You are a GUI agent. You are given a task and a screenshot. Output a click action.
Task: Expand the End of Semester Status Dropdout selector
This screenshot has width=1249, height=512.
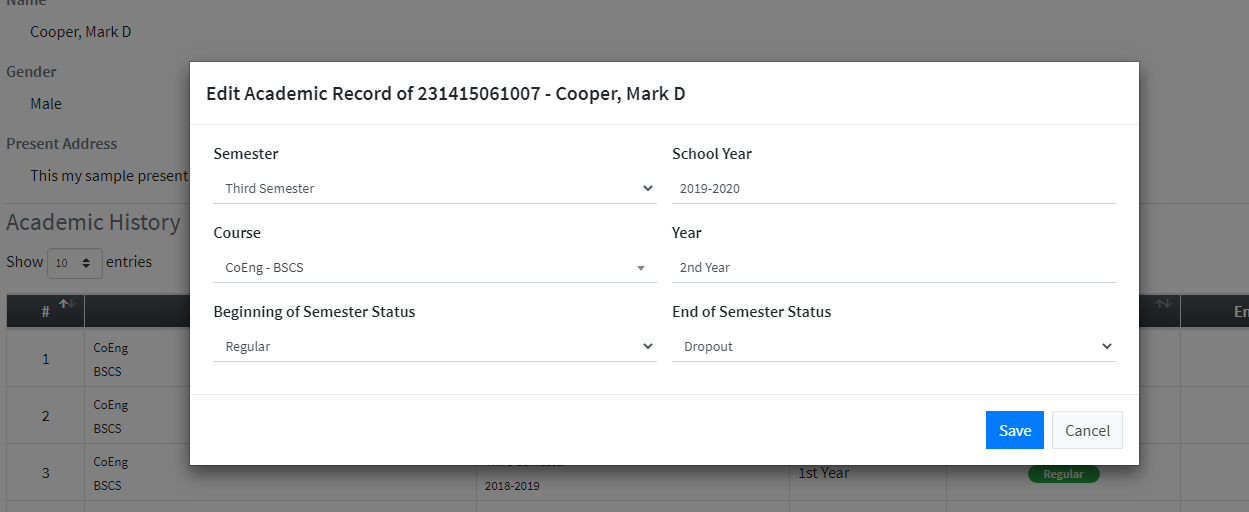(x=893, y=346)
